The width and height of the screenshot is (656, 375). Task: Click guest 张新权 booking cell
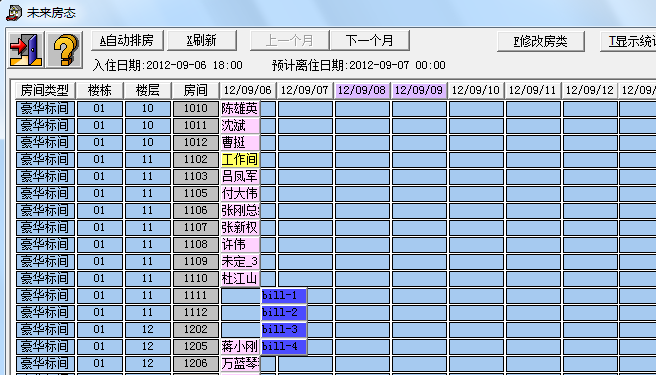coord(240,228)
